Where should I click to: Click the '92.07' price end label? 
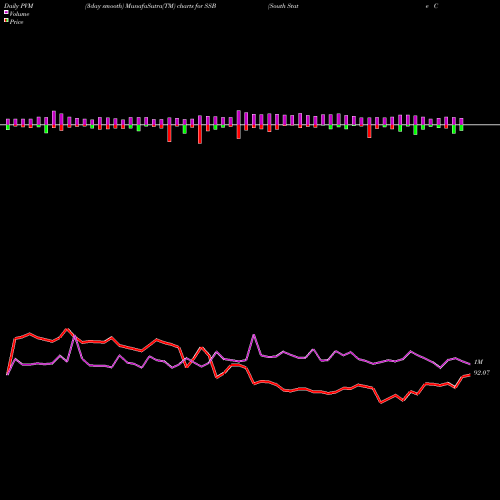pos(482,373)
